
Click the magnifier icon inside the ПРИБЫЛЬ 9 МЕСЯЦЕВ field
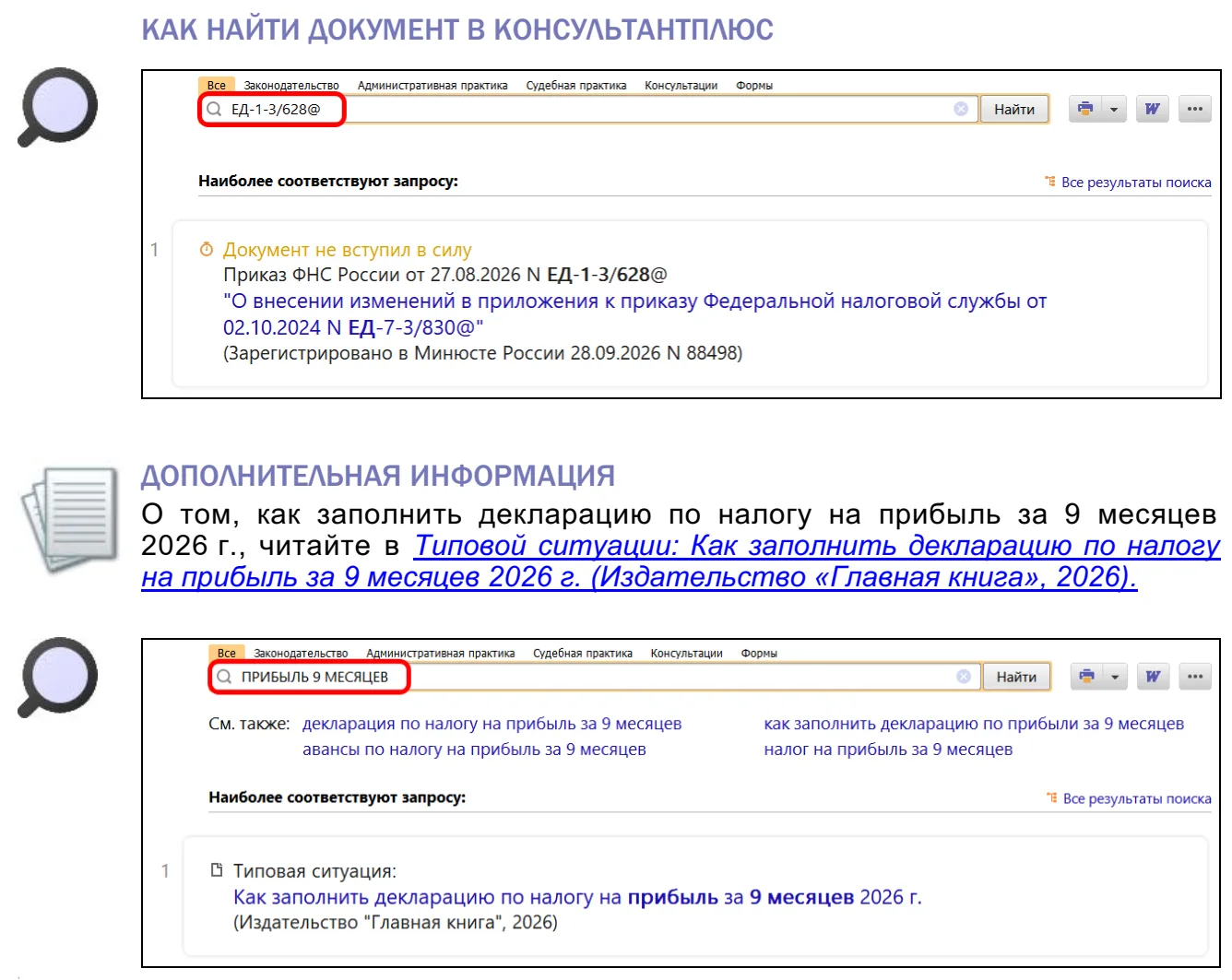click(x=224, y=677)
